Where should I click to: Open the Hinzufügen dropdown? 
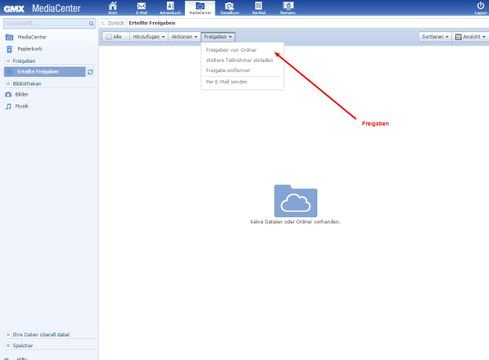click(149, 37)
